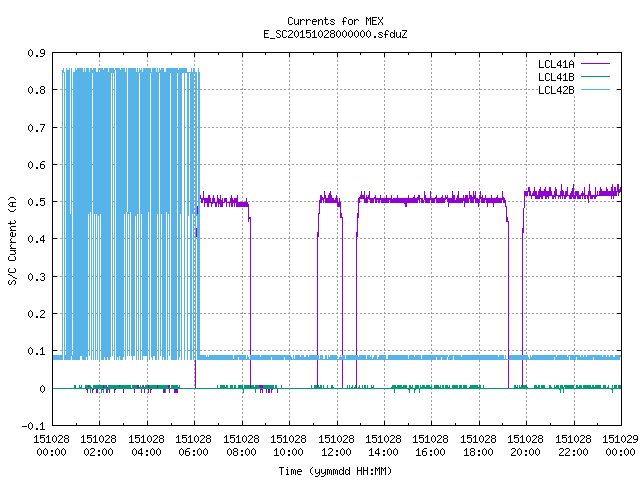Click the x-axis tick "151028 14:00"
The height and width of the screenshot is (480, 640).
pyautogui.click(x=383, y=445)
